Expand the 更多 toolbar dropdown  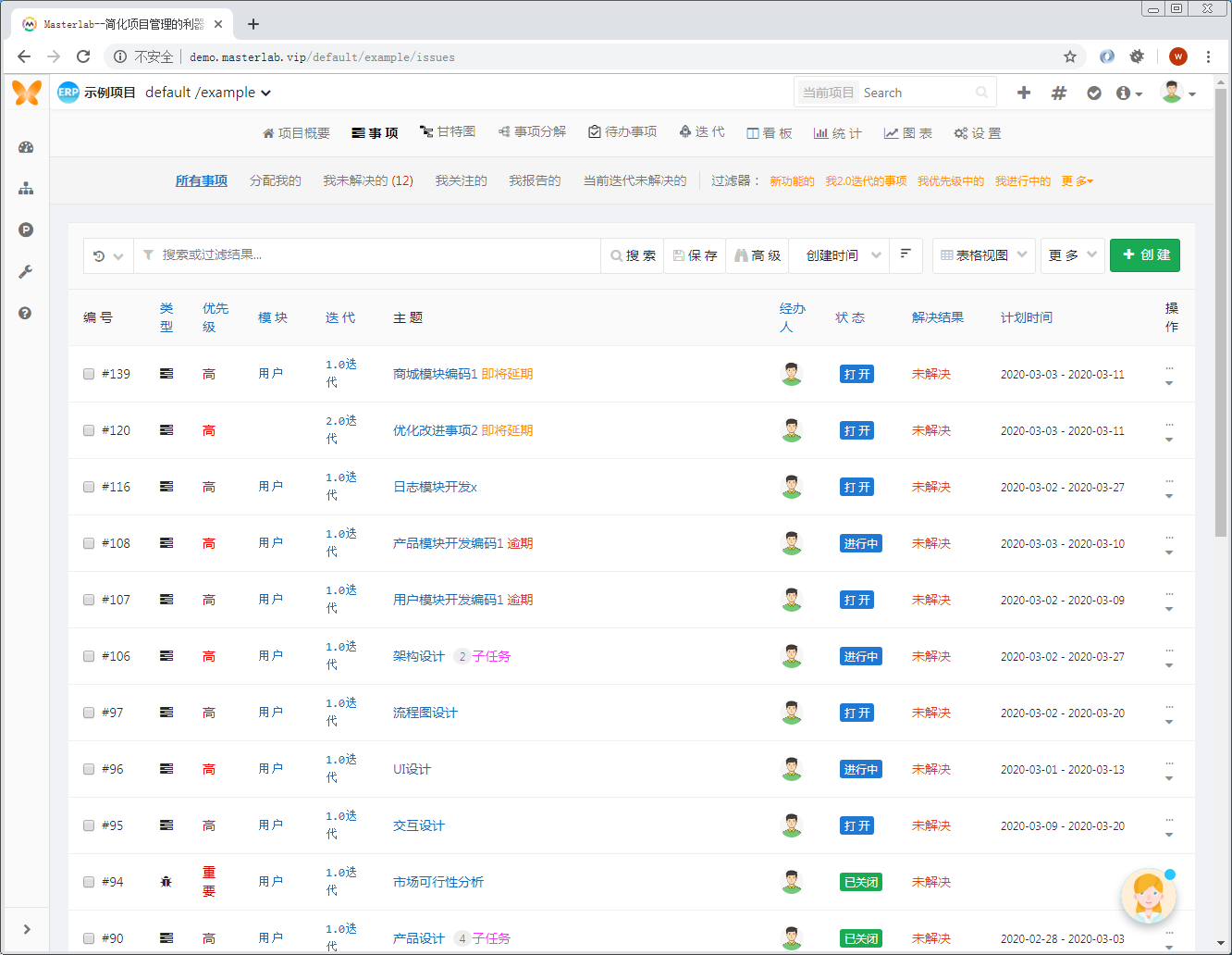(x=1072, y=255)
